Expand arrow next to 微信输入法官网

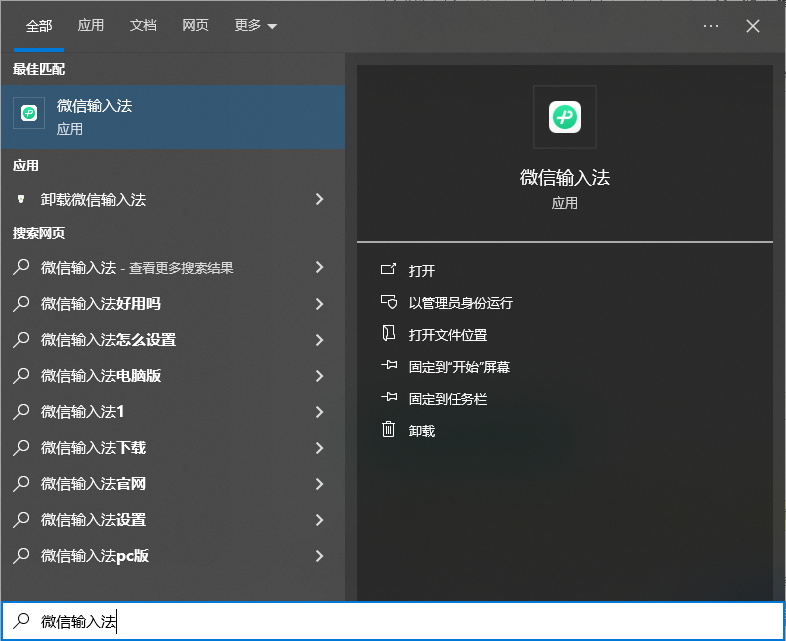pyautogui.click(x=319, y=484)
